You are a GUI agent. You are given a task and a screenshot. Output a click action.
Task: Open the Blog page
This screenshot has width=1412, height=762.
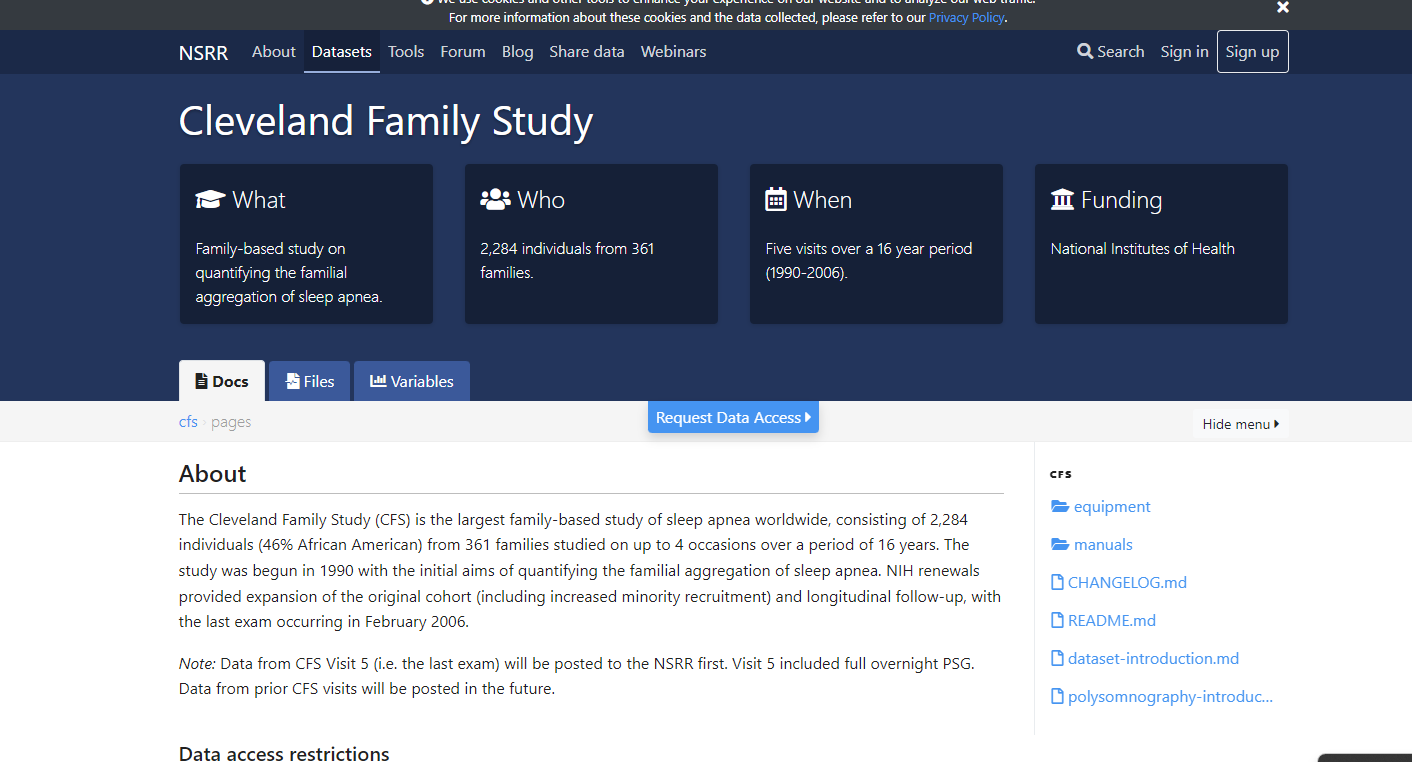click(518, 52)
